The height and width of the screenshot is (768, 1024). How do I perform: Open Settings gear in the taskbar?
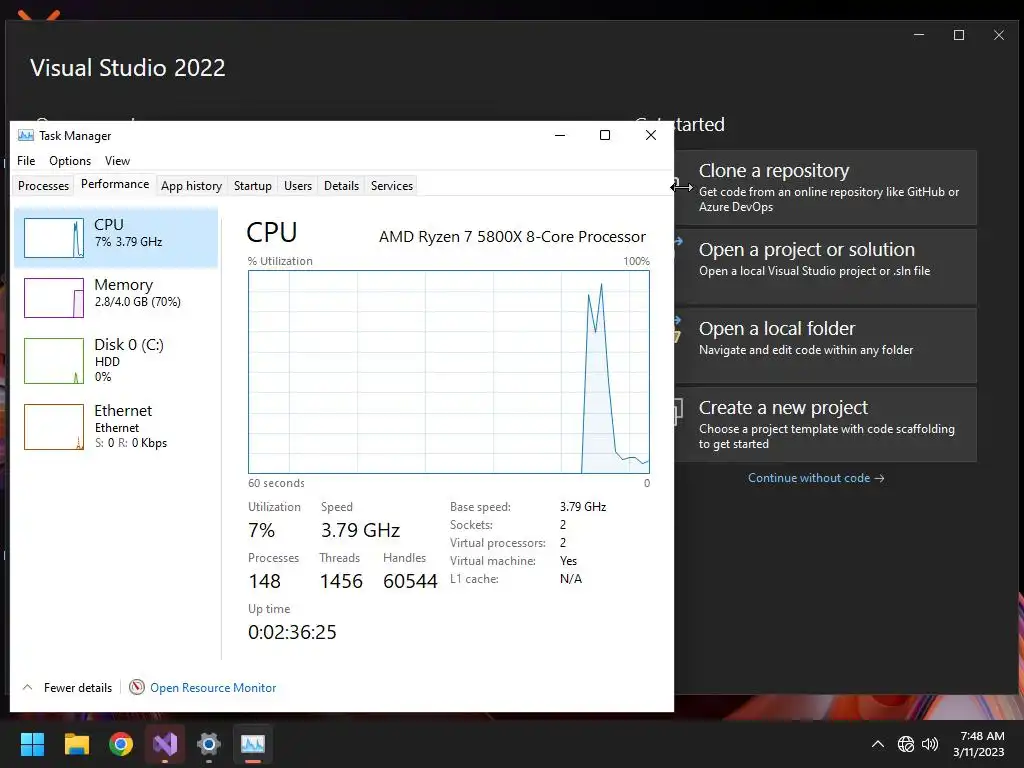(x=209, y=744)
